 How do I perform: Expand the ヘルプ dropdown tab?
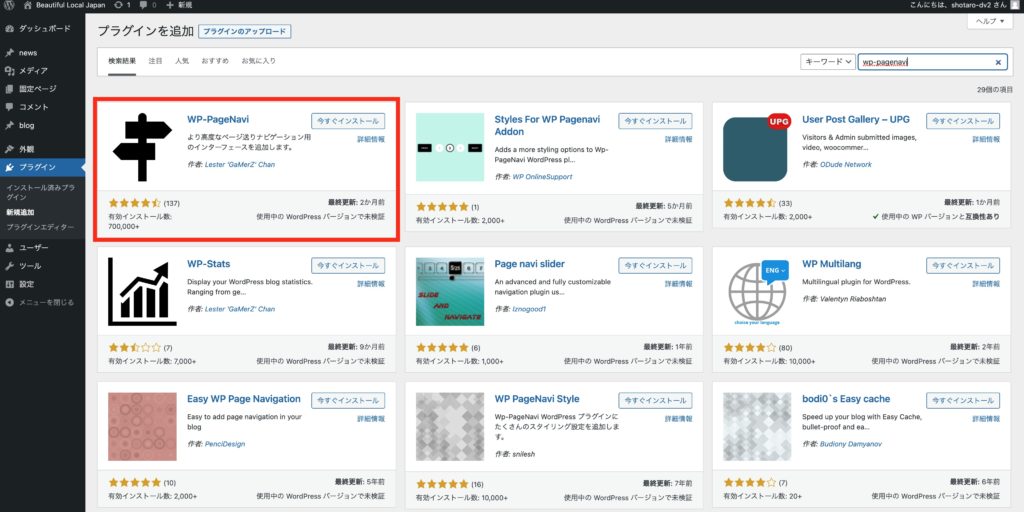[x=990, y=21]
